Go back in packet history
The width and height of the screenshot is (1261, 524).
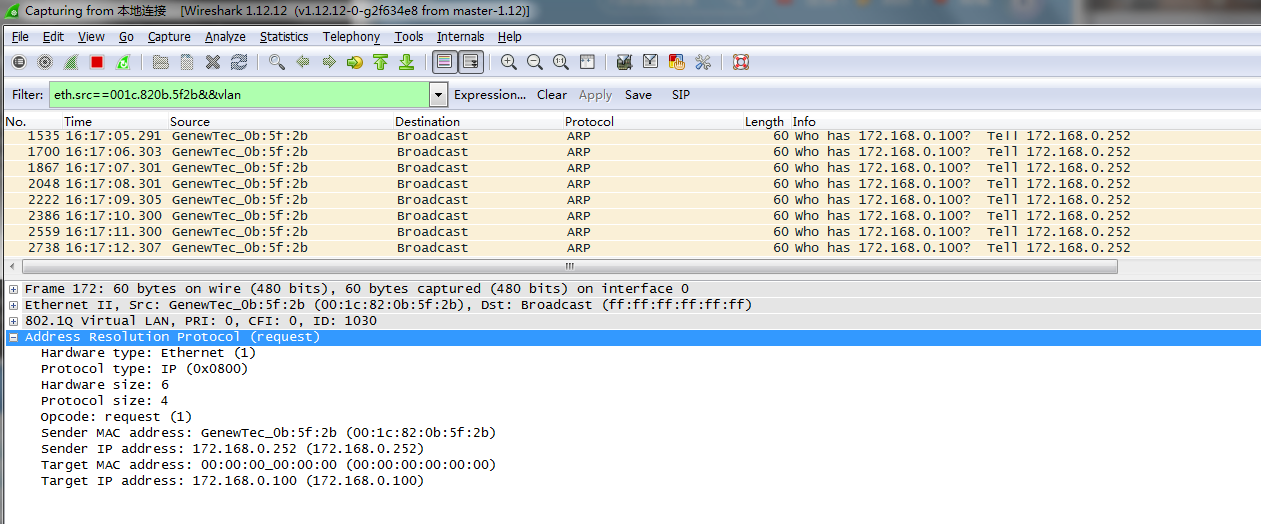[303, 62]
